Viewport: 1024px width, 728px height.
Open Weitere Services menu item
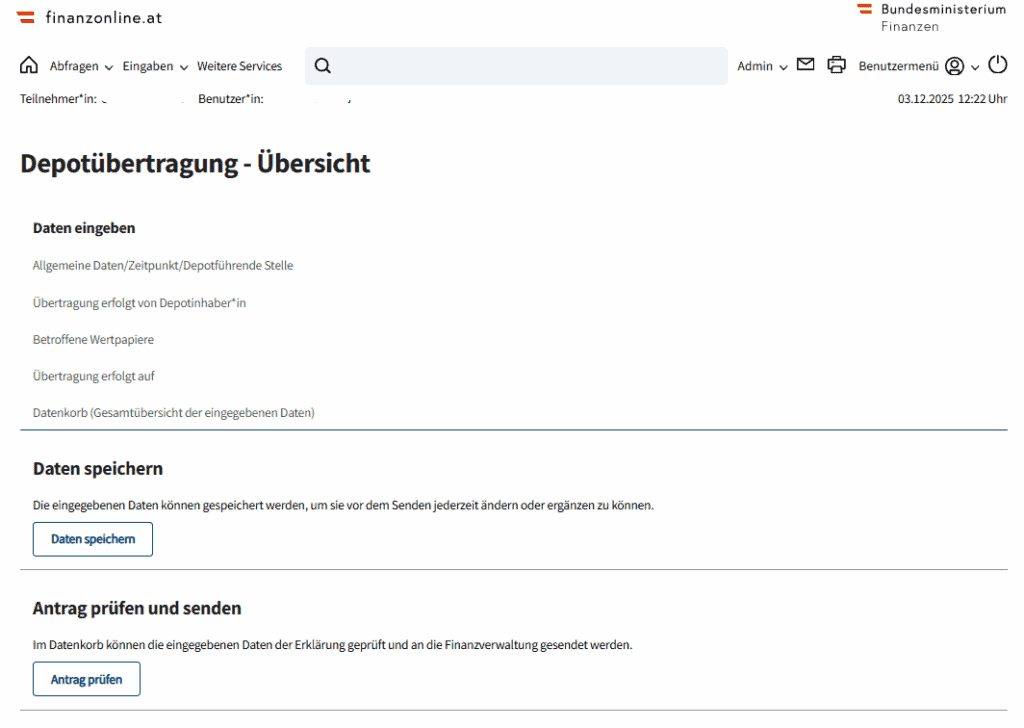pos(239,66)
